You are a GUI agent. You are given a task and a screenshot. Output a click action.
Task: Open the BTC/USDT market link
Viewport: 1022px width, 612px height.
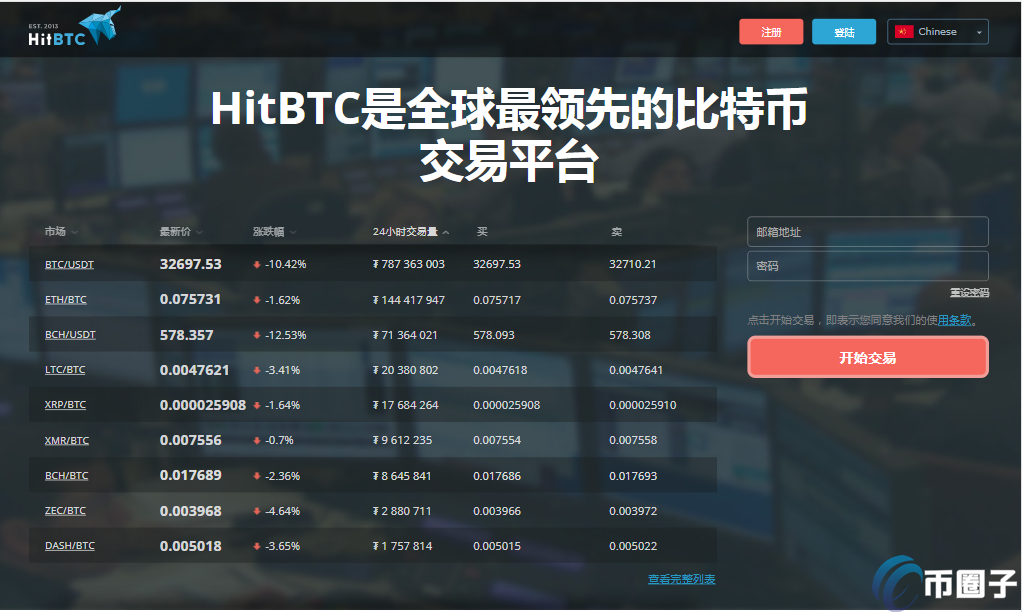(x=69, y=264)
